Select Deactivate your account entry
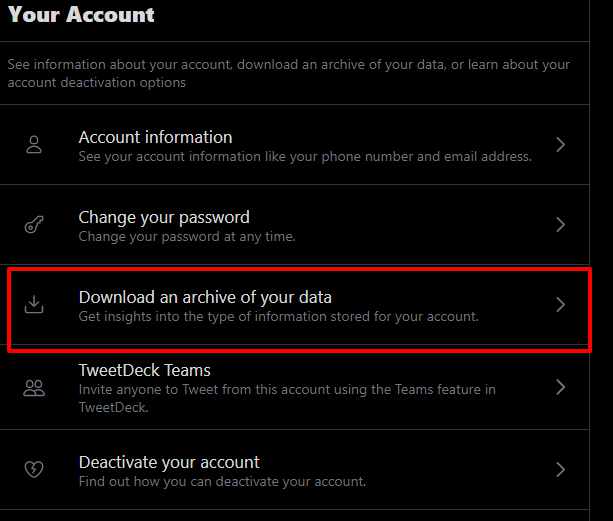 point(295,469)
